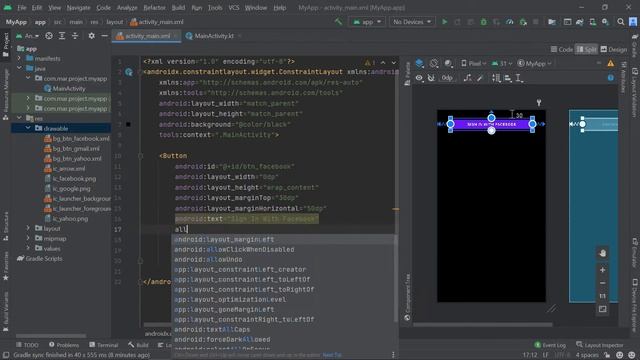Click the Make Project hammer icon
The height and width of the screenshot is (360, 640).
pos(338,22)
